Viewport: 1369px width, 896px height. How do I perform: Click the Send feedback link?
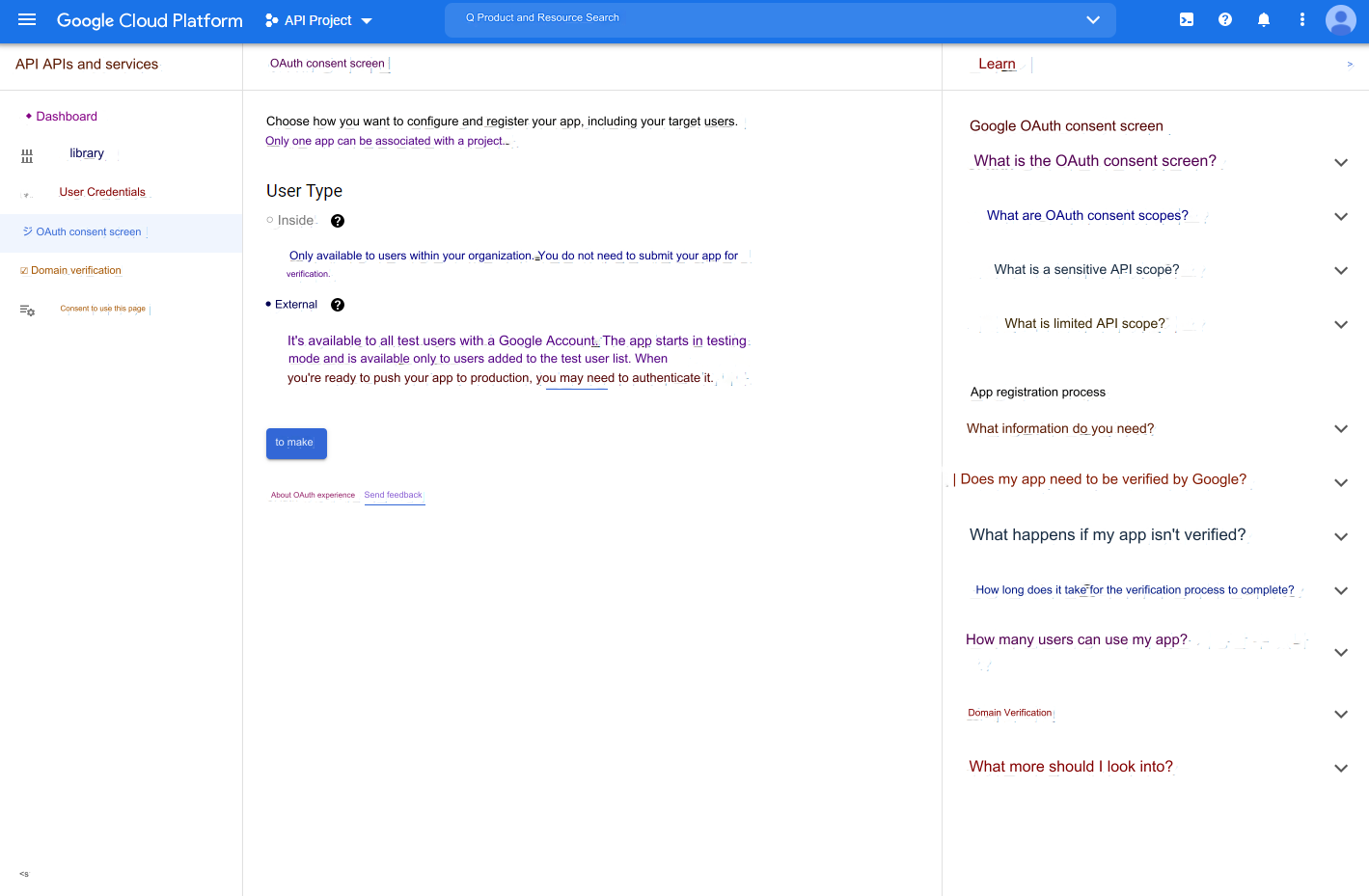tap(394, 495)
